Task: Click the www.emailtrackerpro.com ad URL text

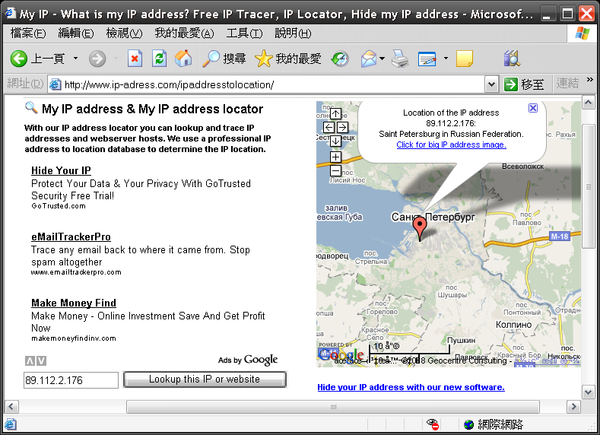Action: [76, 272]
